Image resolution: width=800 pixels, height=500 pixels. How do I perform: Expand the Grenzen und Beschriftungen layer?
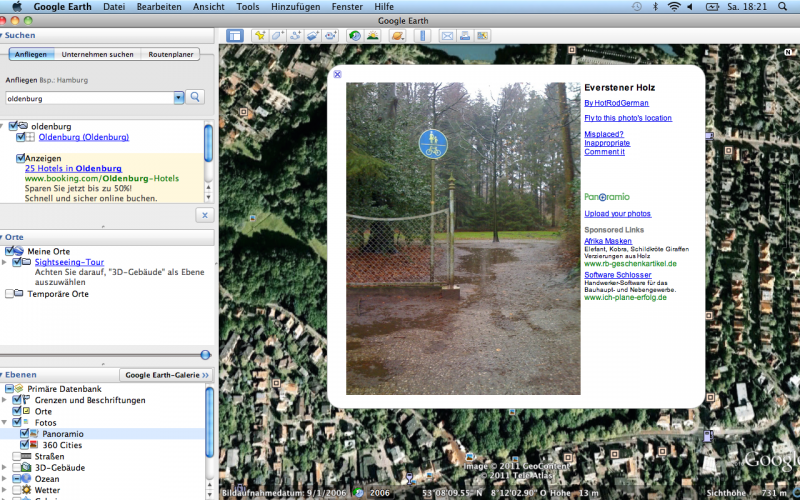[5, 400]
